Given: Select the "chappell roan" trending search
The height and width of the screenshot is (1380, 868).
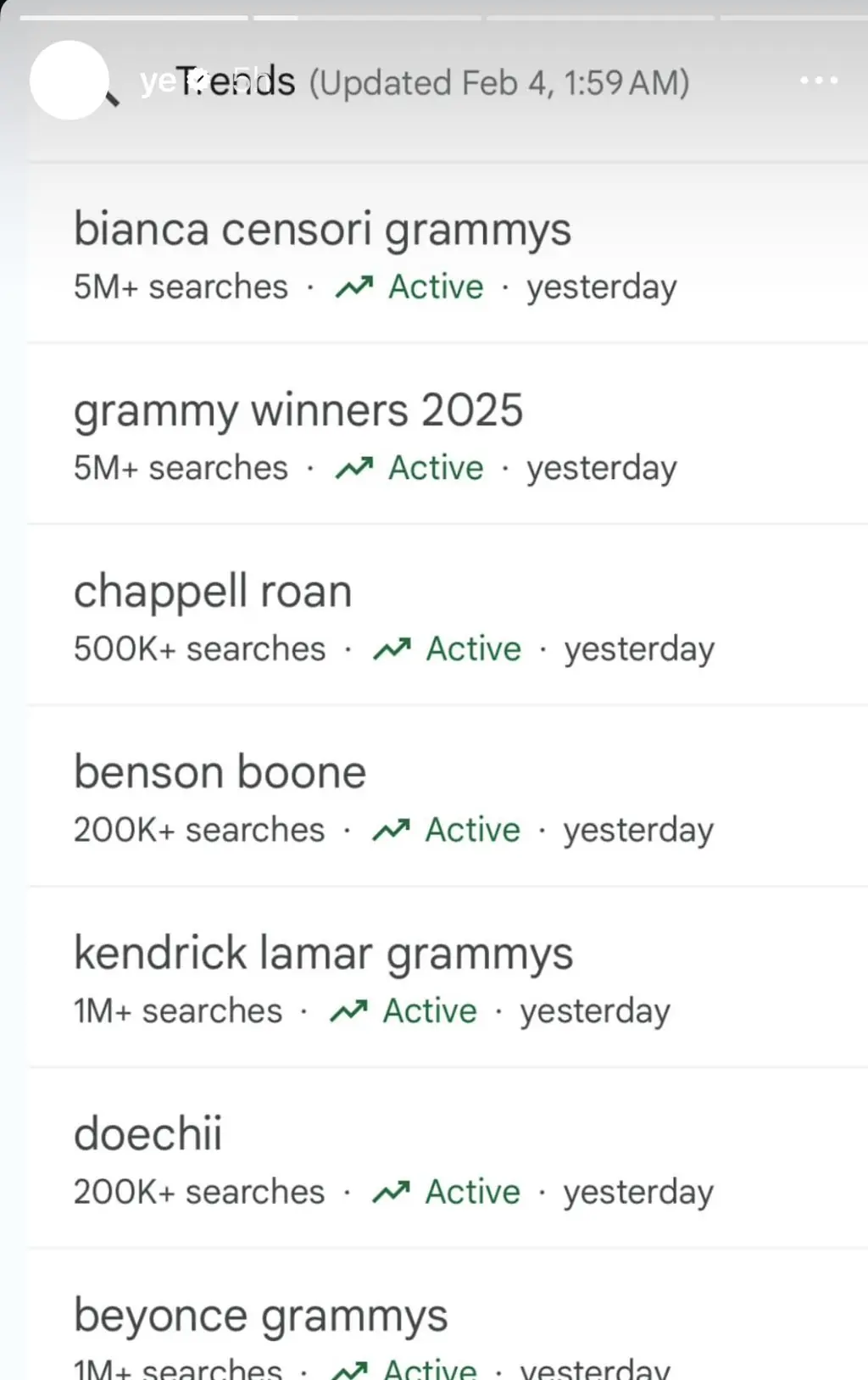Looking at the screenshot, I should 213,592.
